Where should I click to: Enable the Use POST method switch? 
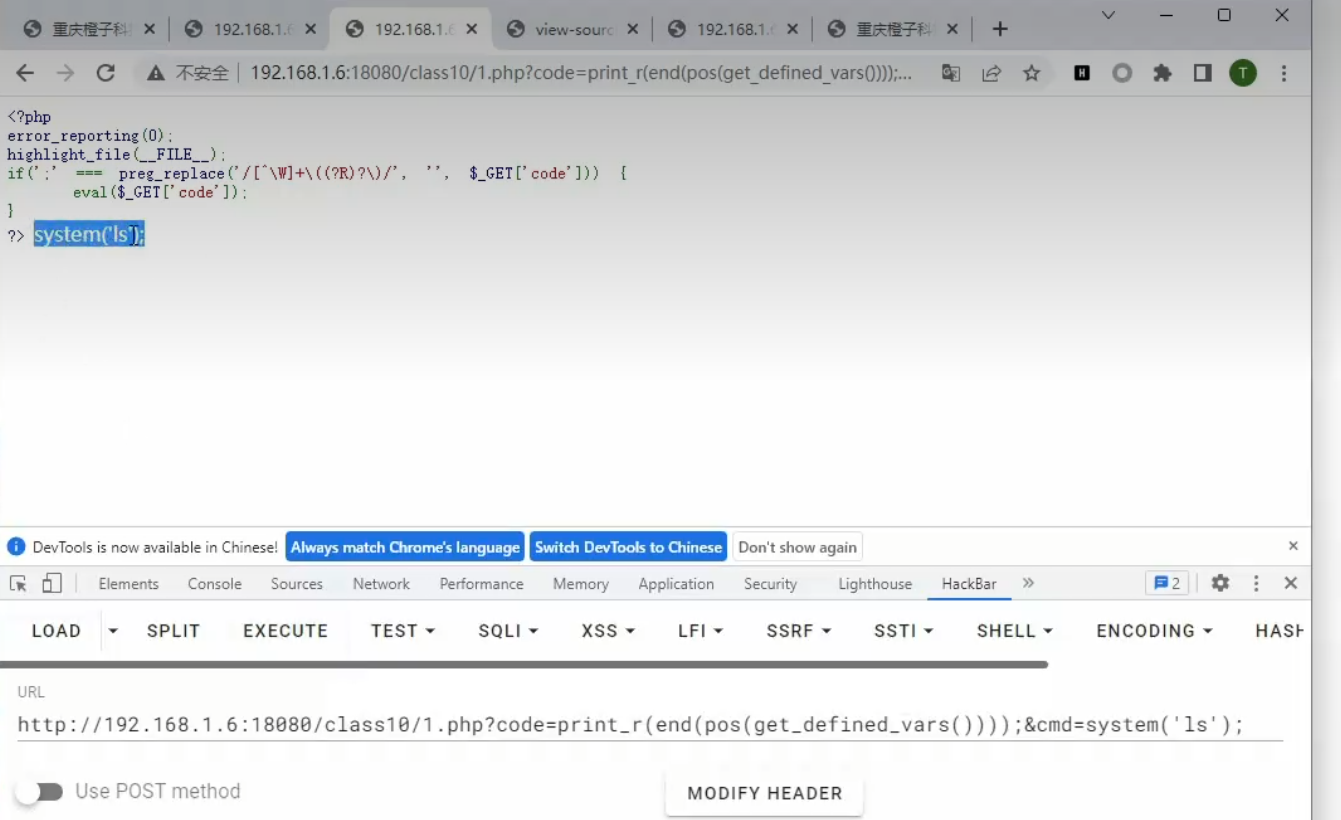pyautogui.click(x=40, y=791)
